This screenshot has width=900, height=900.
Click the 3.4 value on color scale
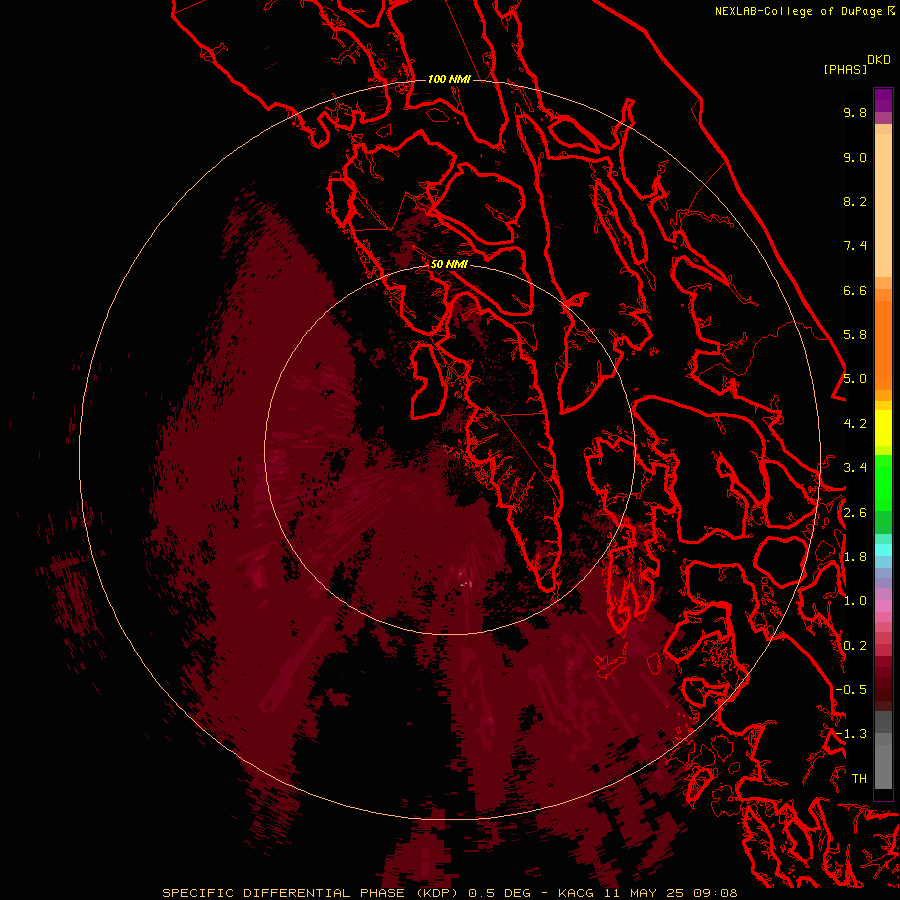[855, 468]
